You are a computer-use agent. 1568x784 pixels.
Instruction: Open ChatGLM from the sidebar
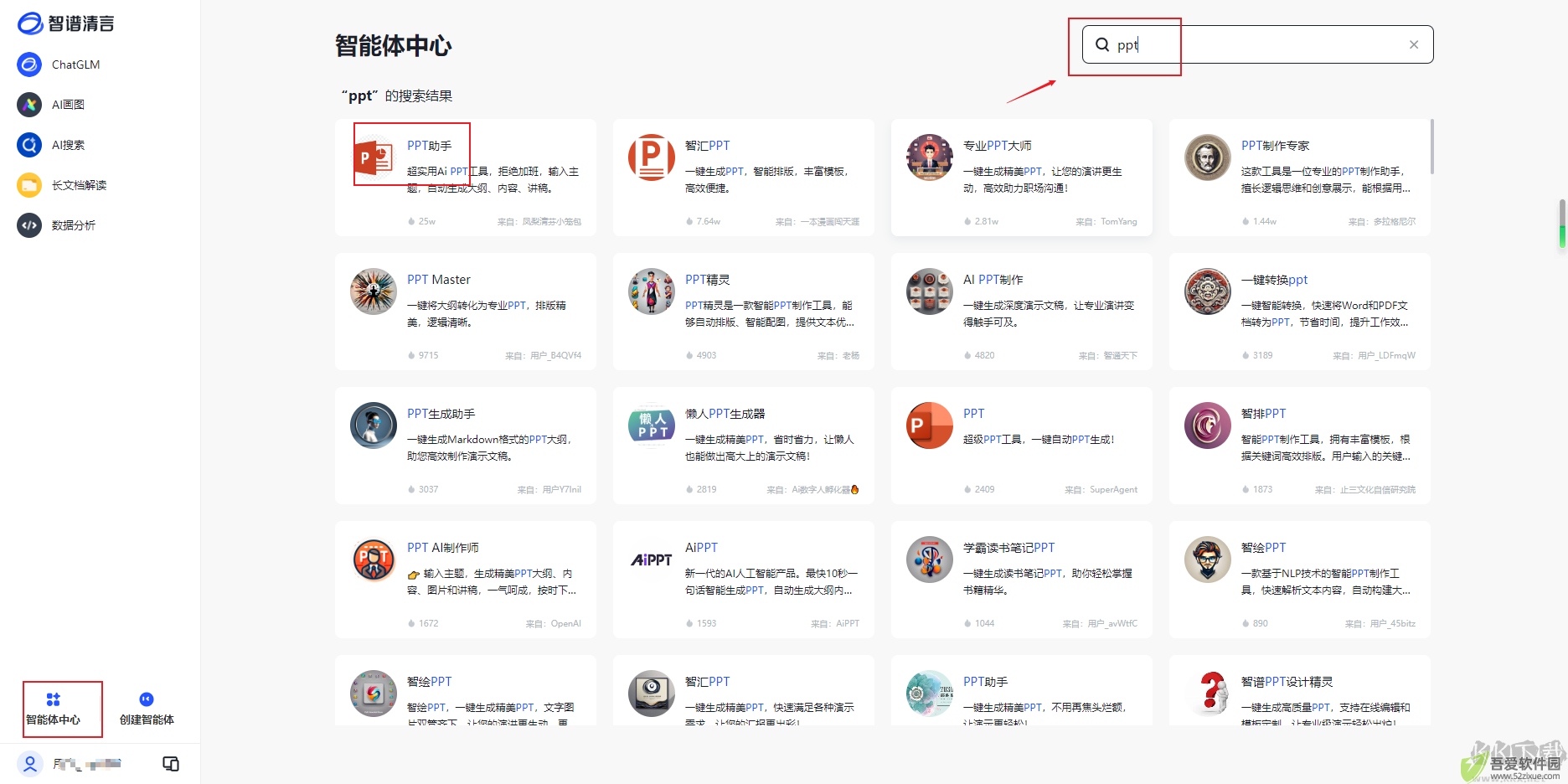pos(59,64)
